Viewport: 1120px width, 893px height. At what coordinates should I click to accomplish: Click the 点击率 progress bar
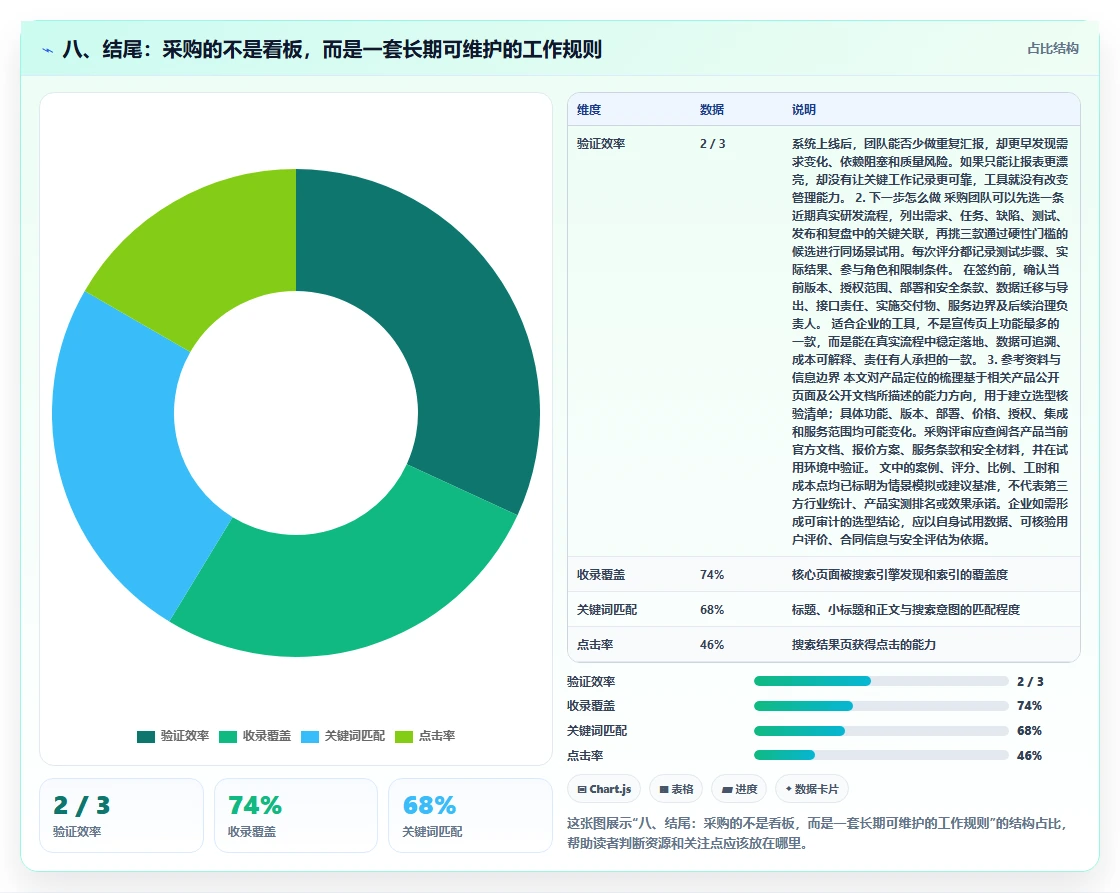(x=881, y=755)
